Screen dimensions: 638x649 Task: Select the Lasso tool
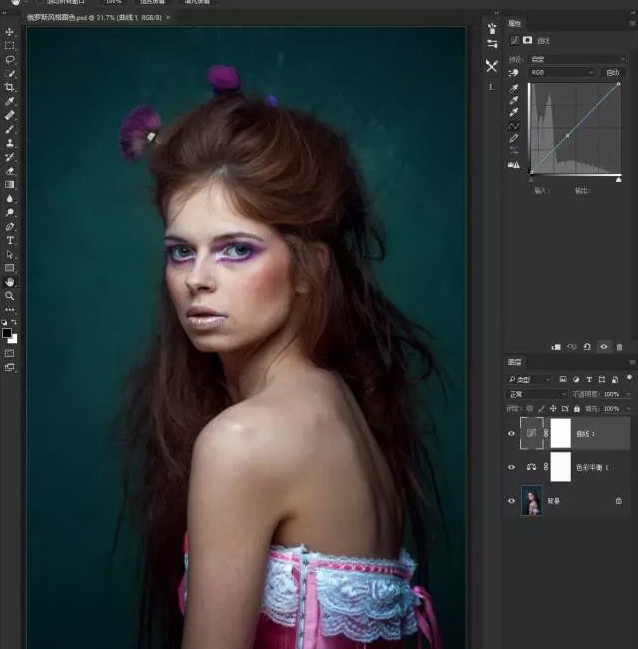(x=10, y=60)
